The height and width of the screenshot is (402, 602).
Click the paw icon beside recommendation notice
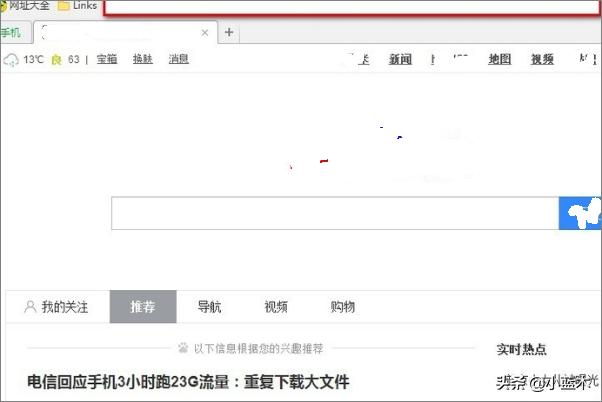pos(183,349)
